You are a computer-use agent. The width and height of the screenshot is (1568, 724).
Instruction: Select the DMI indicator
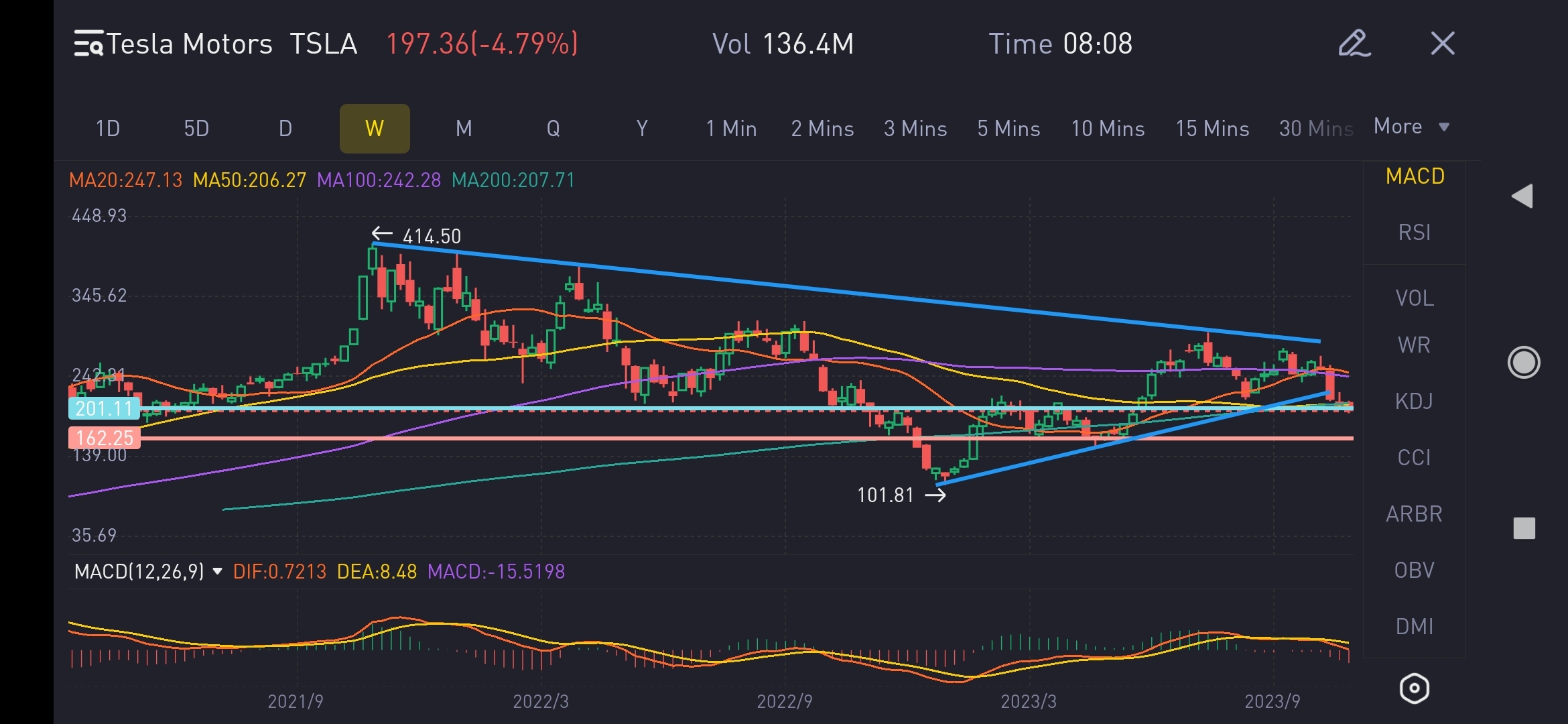point(1414,627)
